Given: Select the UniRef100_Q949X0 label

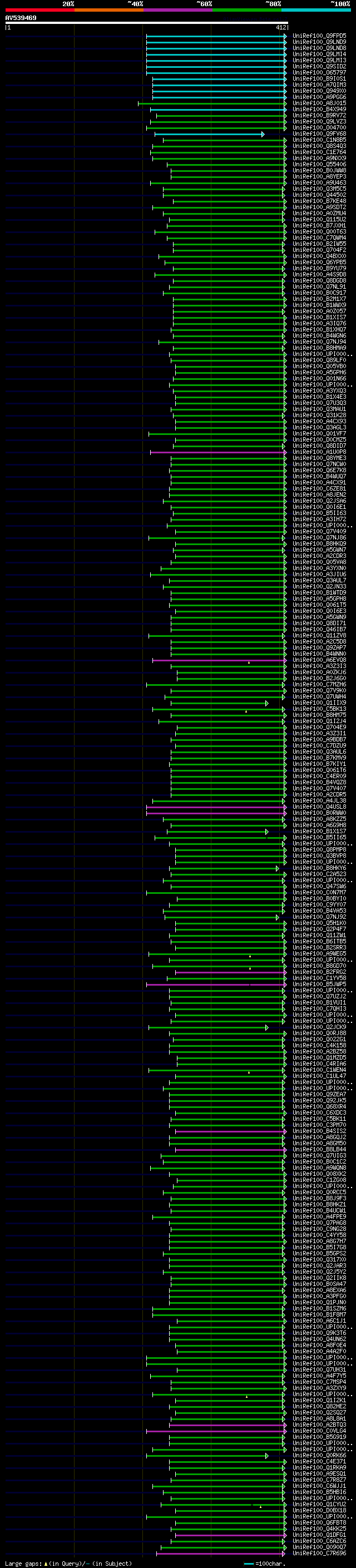Looking at the screenshot, I should [x=319, y=91].
